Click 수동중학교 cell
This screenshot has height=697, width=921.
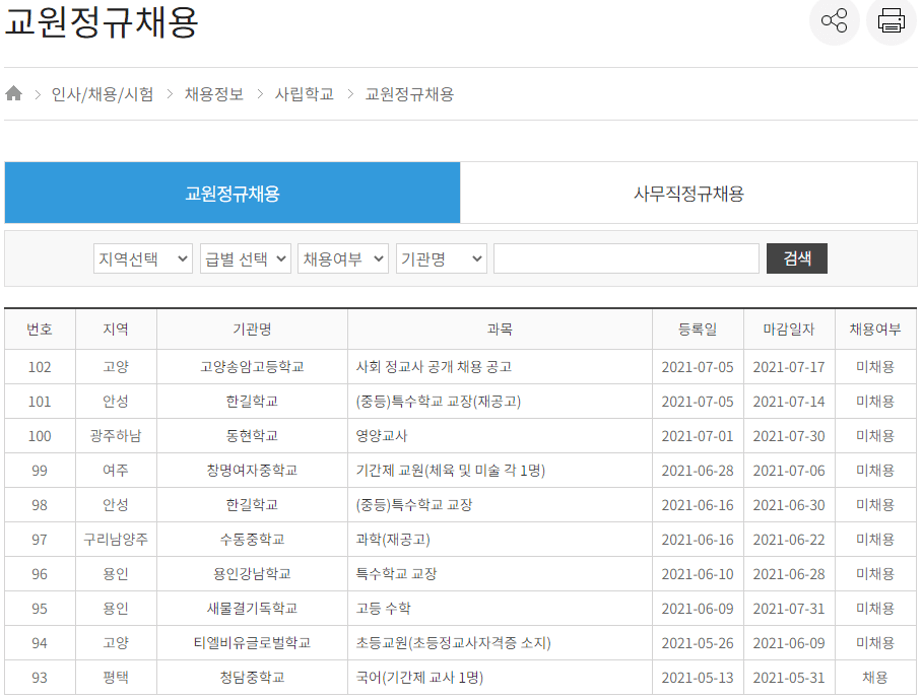(252, 540)
